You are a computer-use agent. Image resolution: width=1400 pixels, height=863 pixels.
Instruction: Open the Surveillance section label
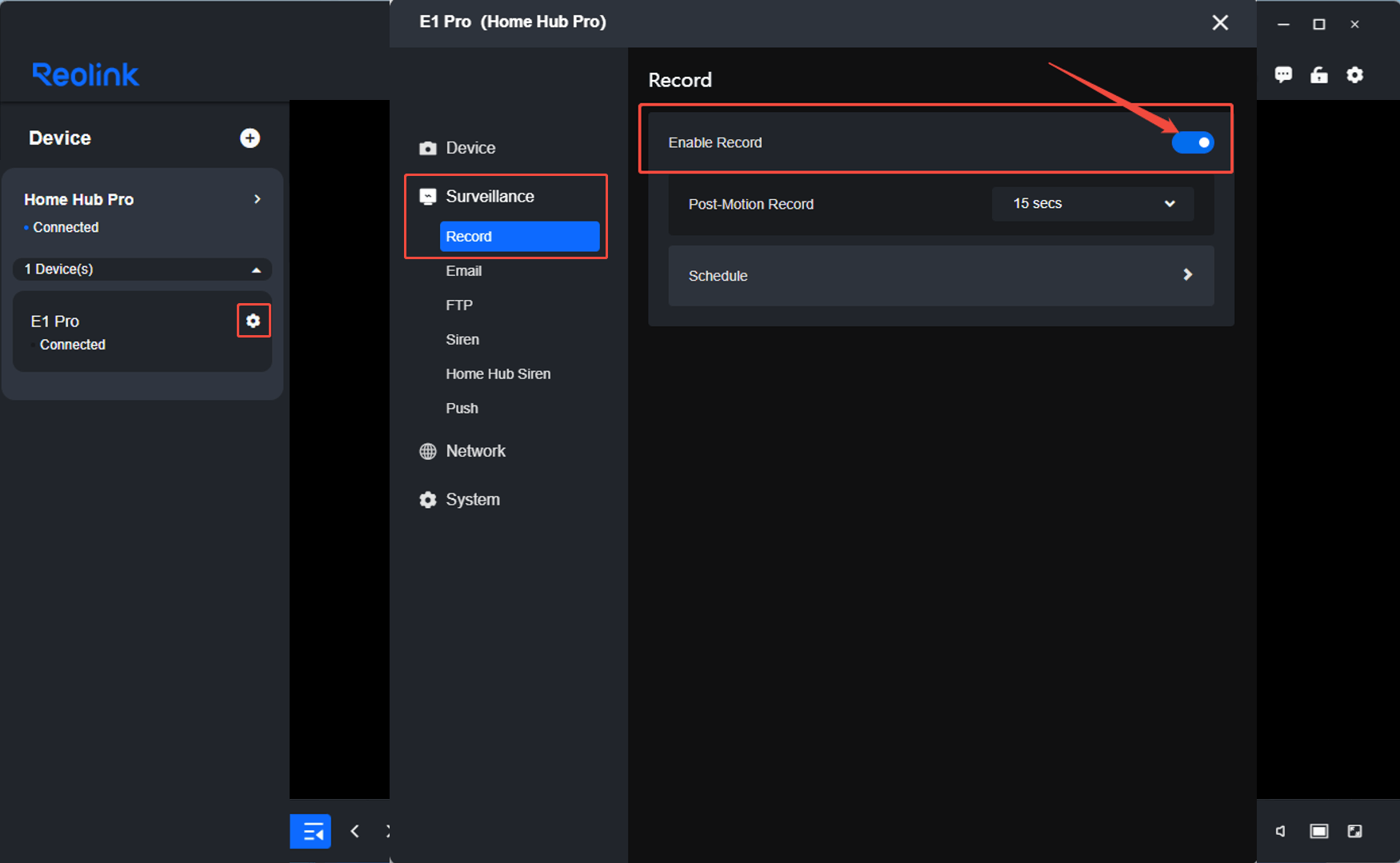pos(490,196)
